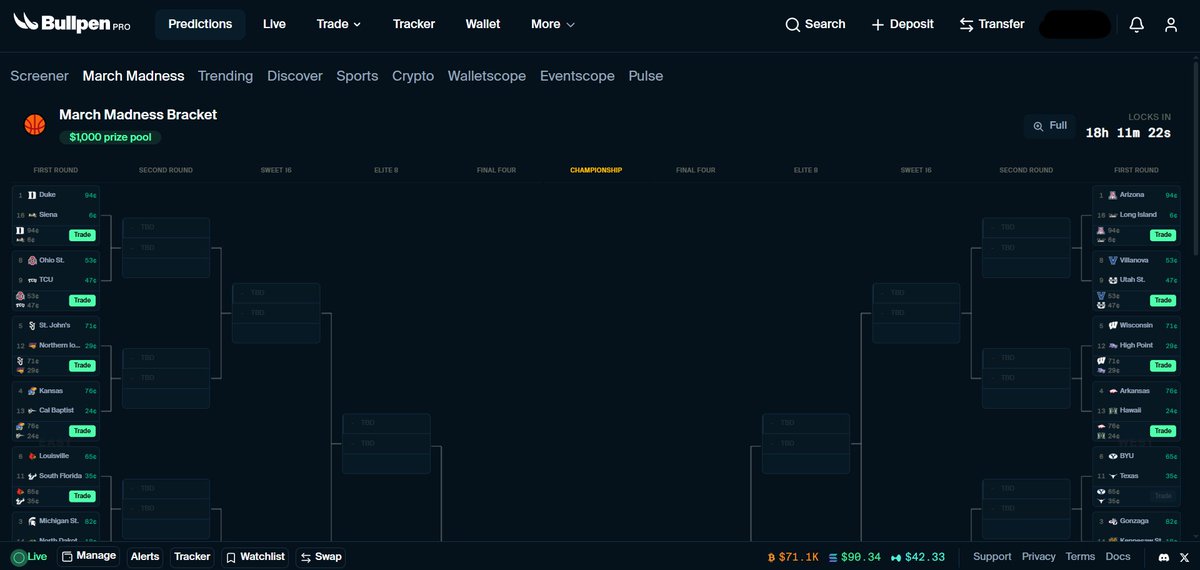
Task: Trade the Arizona vs Long Island matchup
Action: click(x=1162, y=235)
